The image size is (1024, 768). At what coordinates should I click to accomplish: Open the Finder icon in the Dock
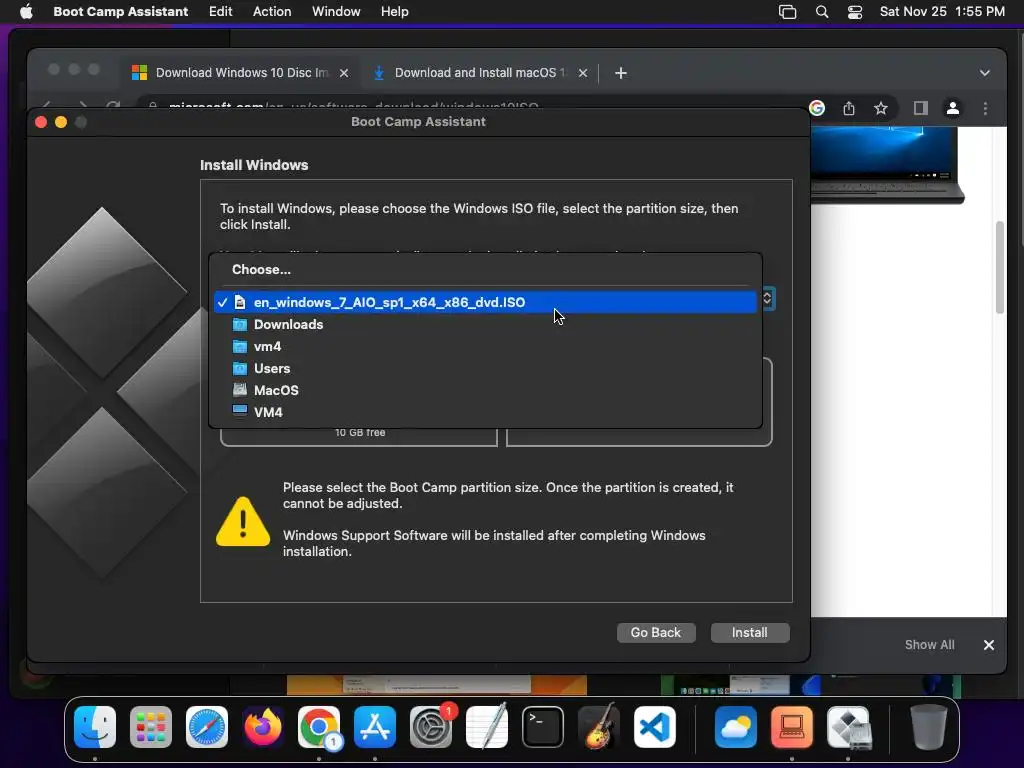pyautogui.click(x=95, y=727)
